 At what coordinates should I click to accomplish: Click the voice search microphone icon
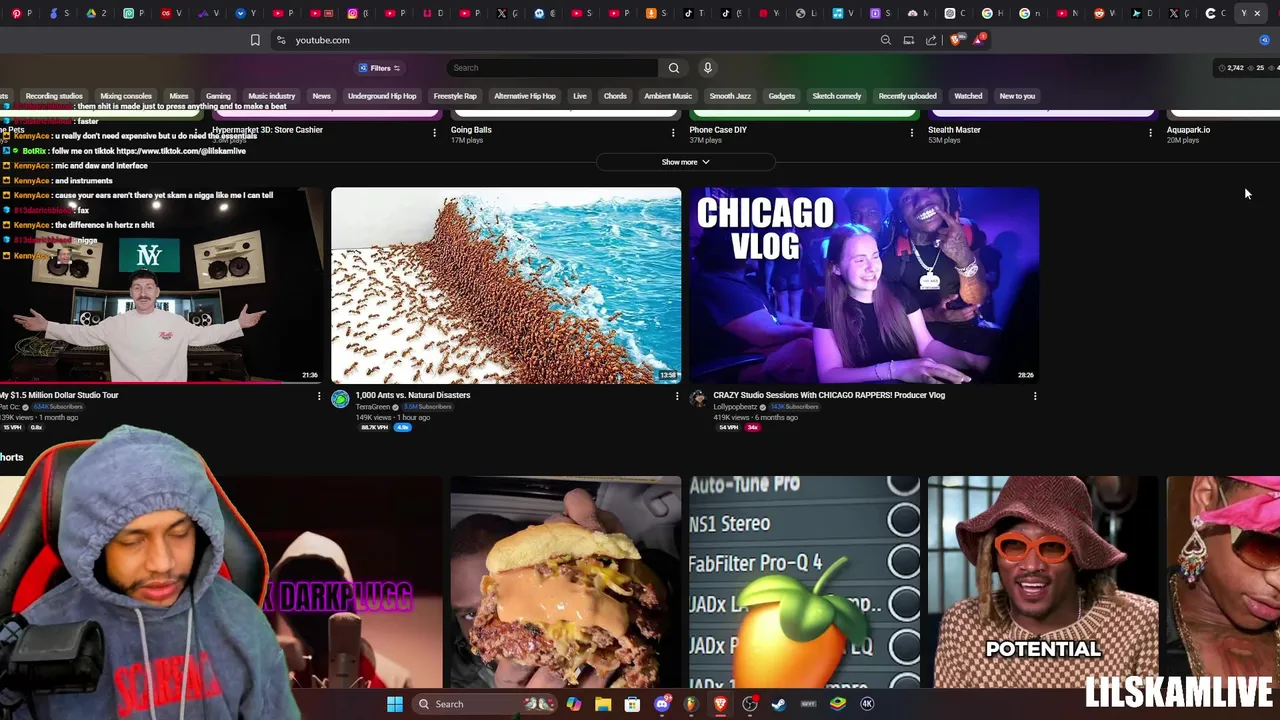(707, 68)
